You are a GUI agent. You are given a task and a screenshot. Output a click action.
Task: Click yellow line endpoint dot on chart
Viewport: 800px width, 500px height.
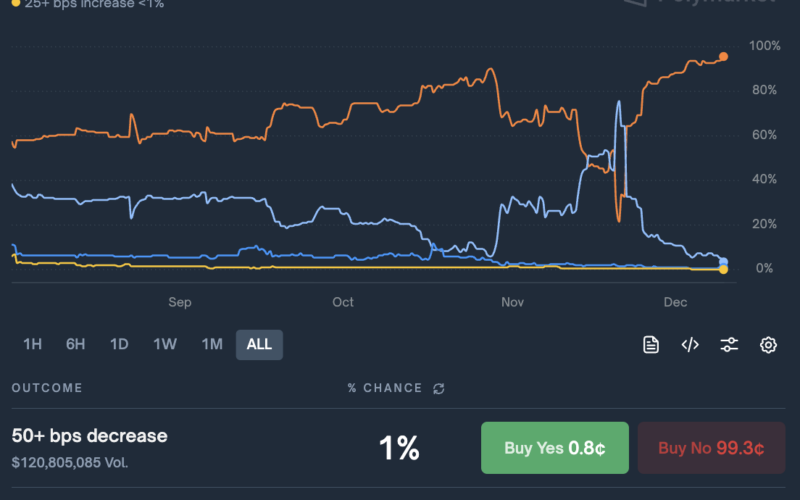(x=723, y=270)
